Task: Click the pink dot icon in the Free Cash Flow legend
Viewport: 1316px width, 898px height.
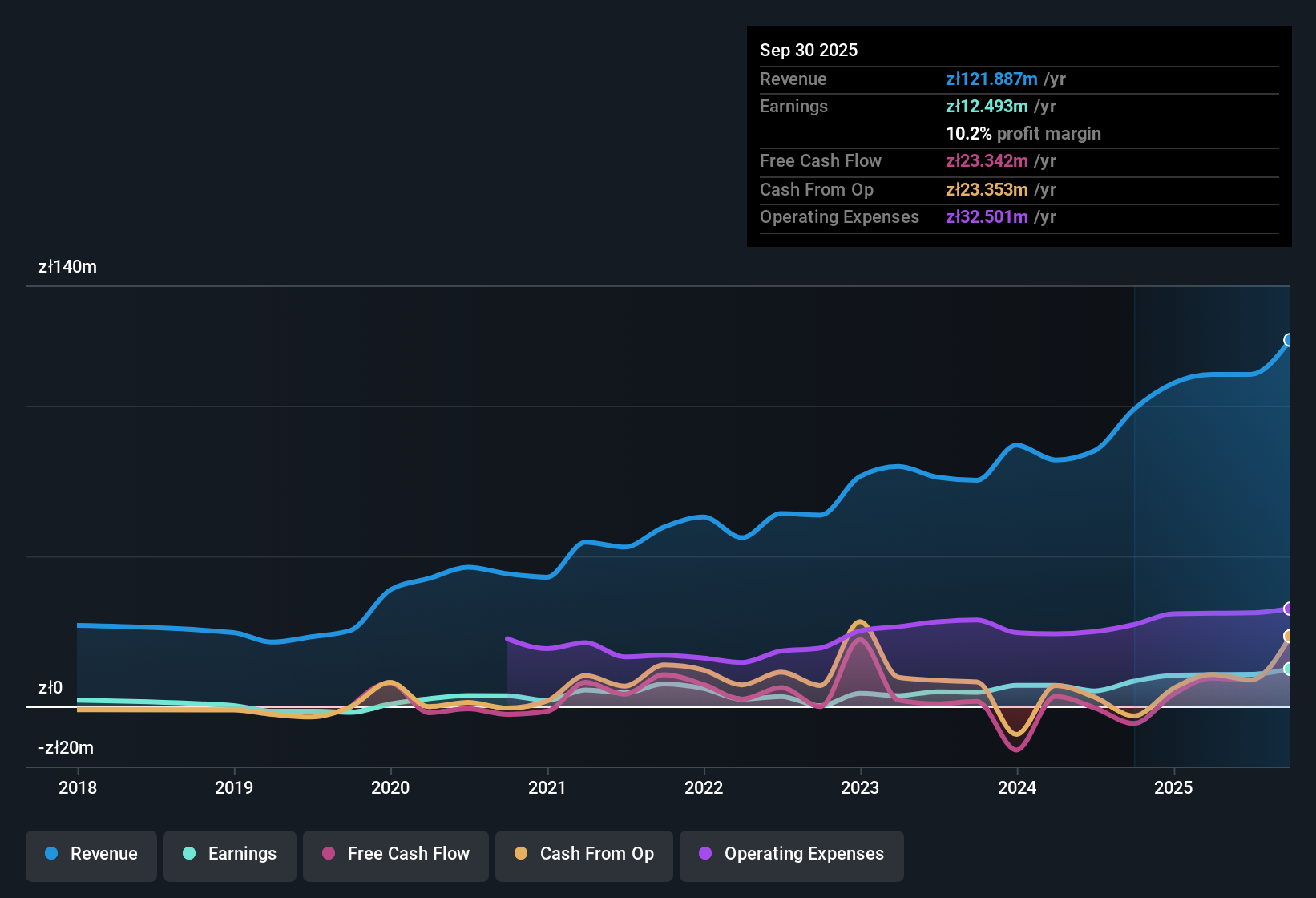Action: coord(328,854)
